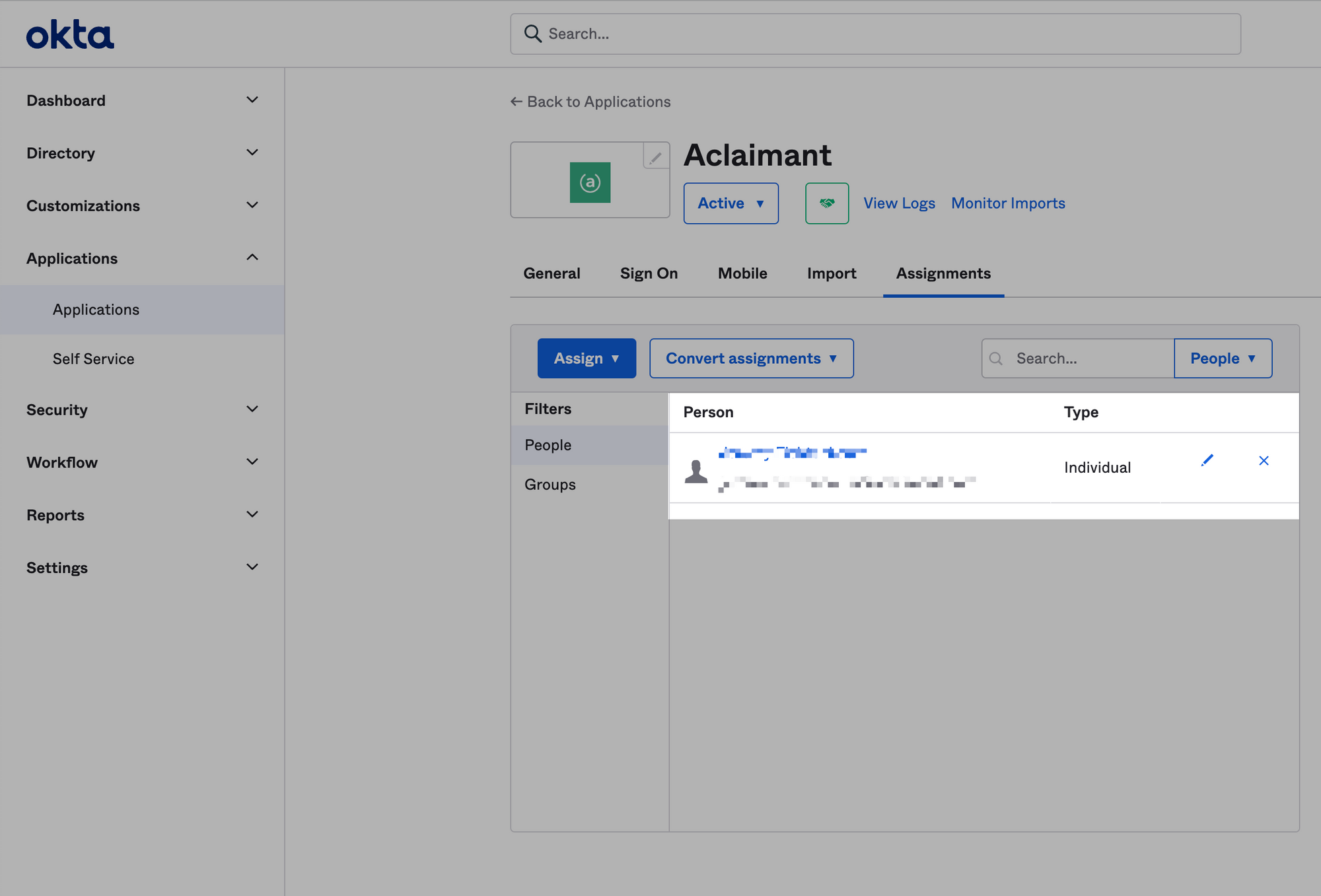The height and width of the screenshot is (896, 1321).
Task: Click the blurred assigned person's name link
Action: tap(793, 453)
